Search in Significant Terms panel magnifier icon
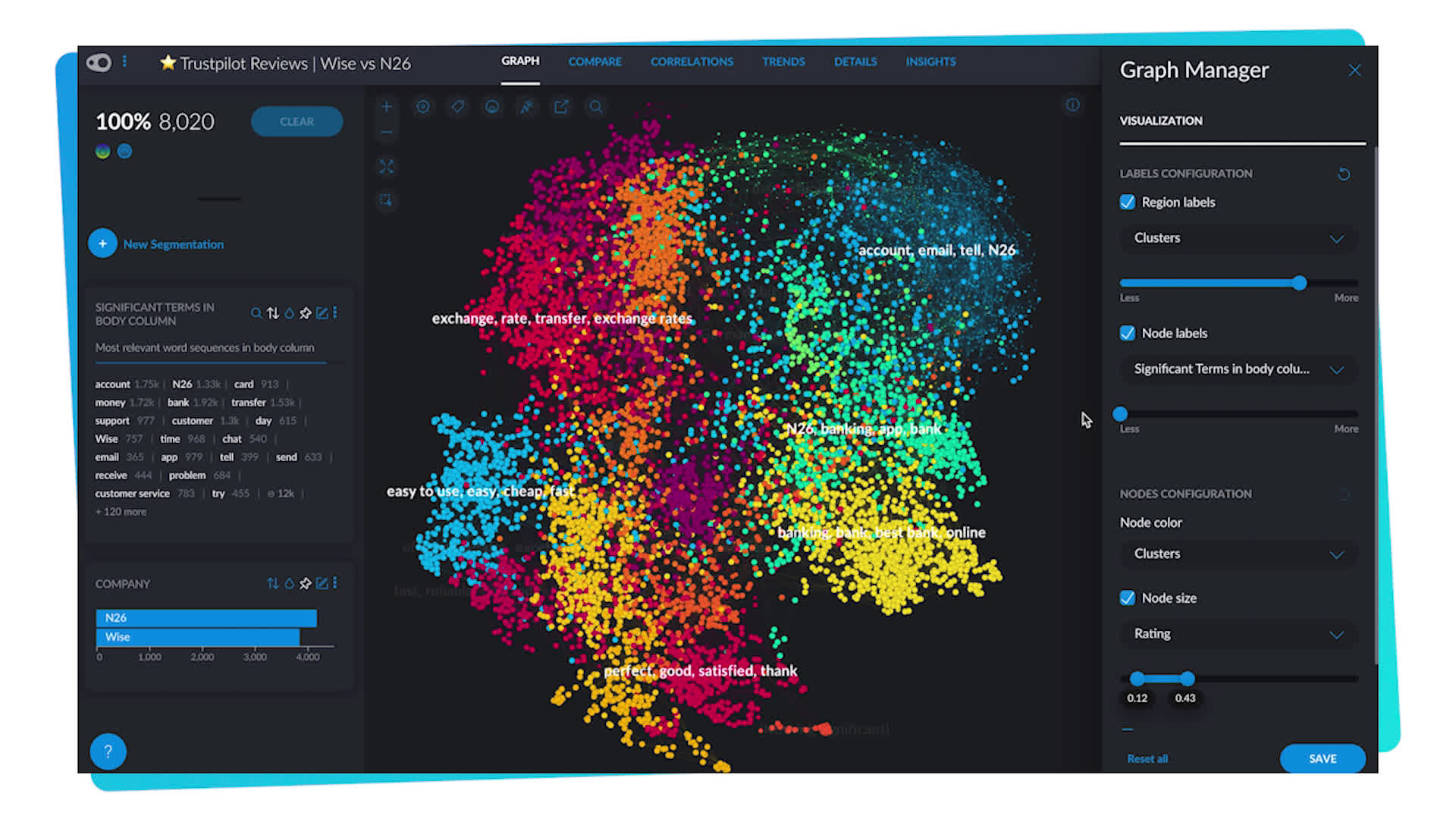This screenshot has width=1456, height=819. tap(256, 313)
